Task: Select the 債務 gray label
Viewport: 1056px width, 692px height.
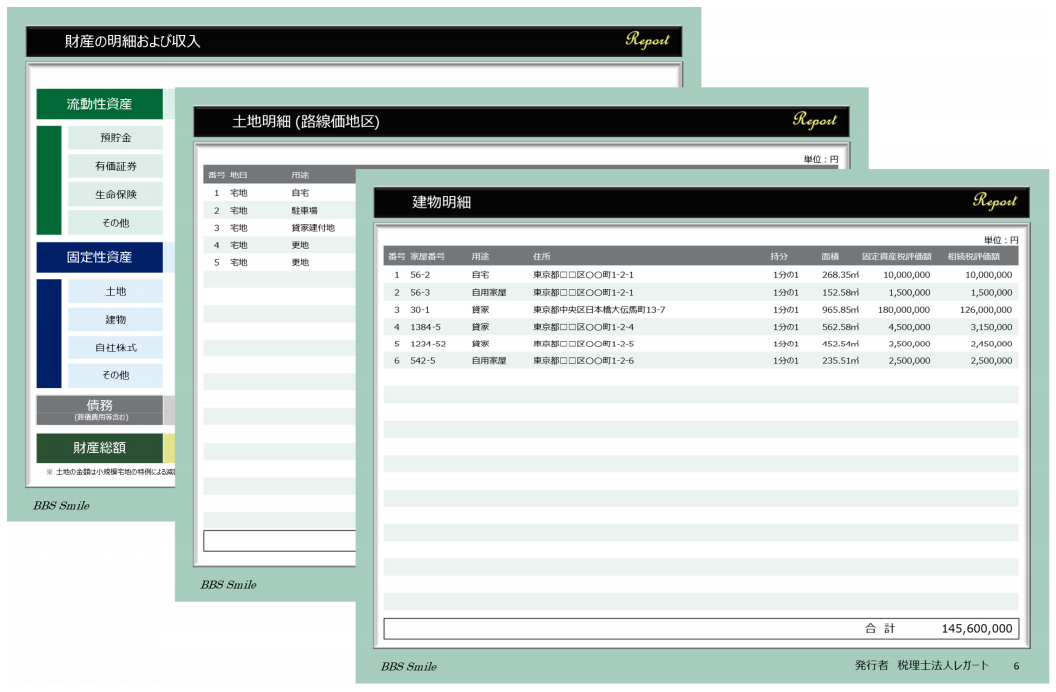Action: pyautogui.click(x=100, y=408)
